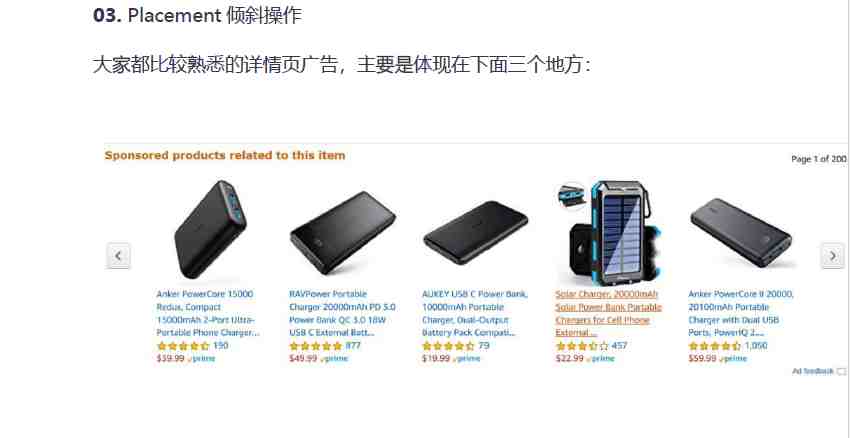Click the star rating of the RAVPower charger

click(315, 346)
